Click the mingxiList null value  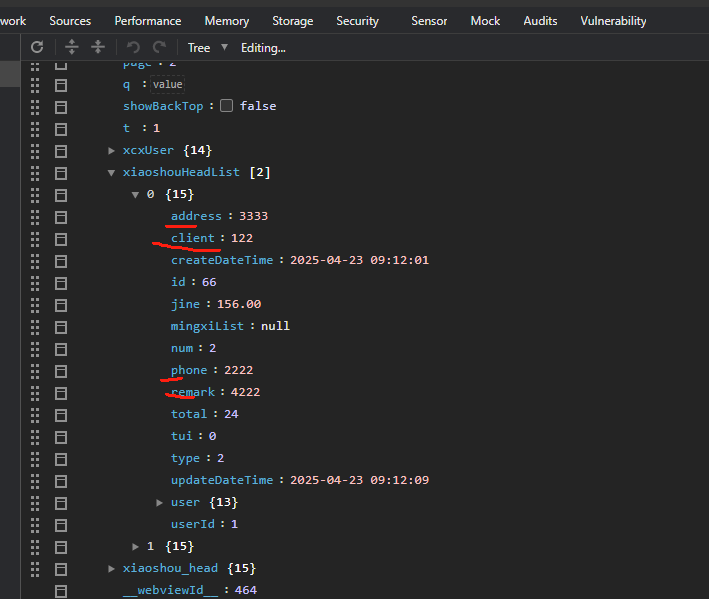(275, 326)
